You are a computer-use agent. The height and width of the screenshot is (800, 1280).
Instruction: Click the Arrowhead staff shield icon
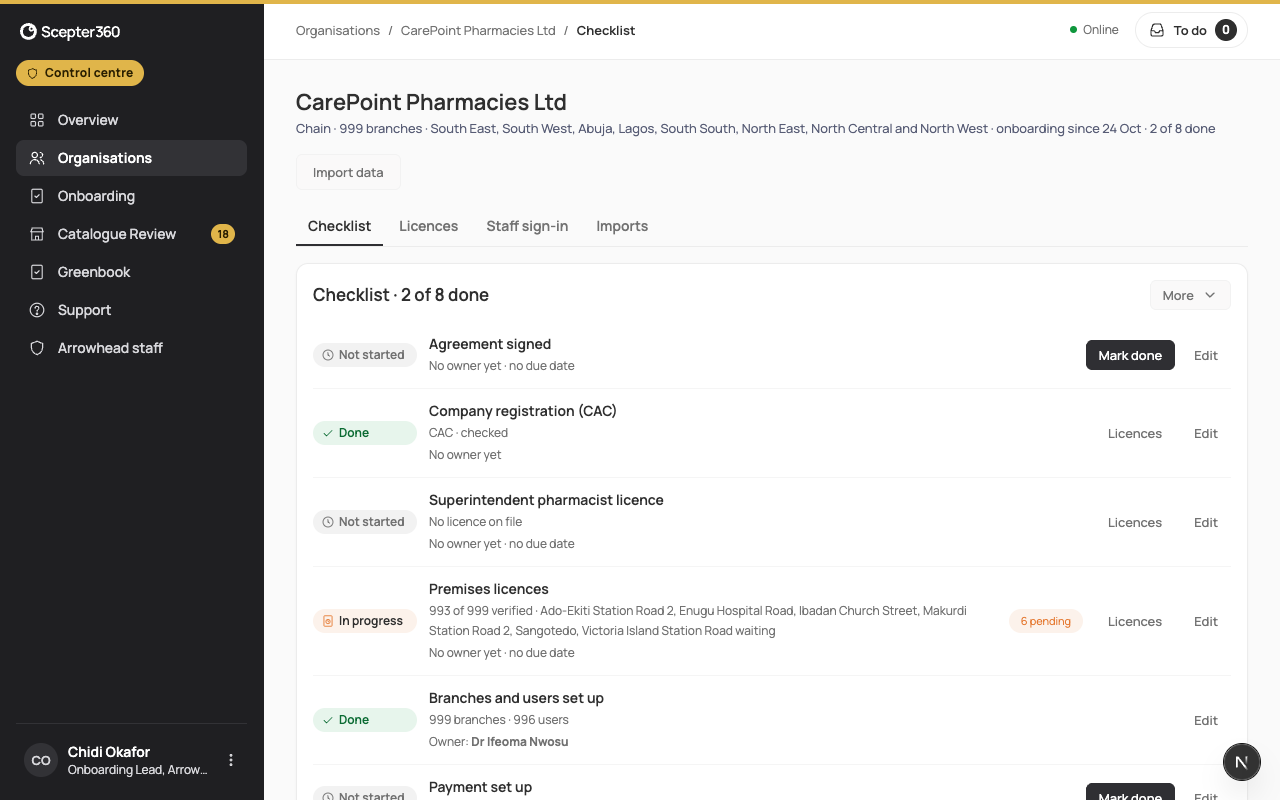pos(37,348)
